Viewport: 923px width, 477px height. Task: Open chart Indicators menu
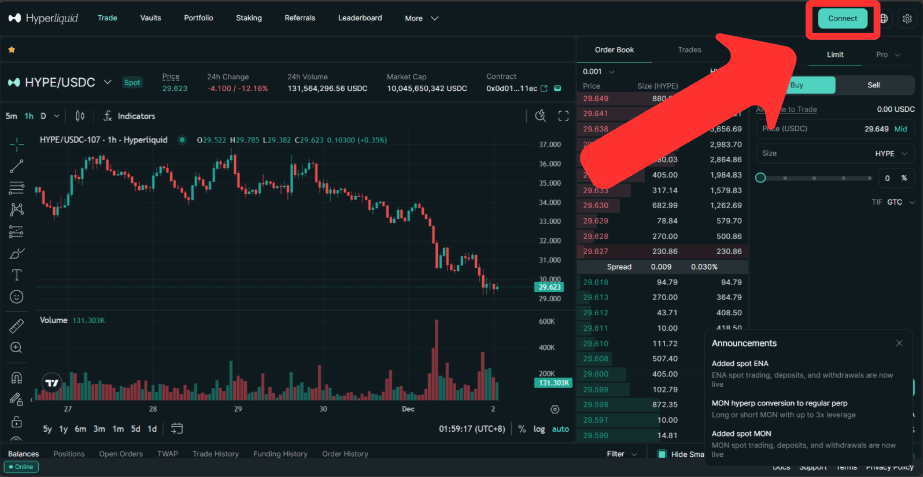(129, 116)
